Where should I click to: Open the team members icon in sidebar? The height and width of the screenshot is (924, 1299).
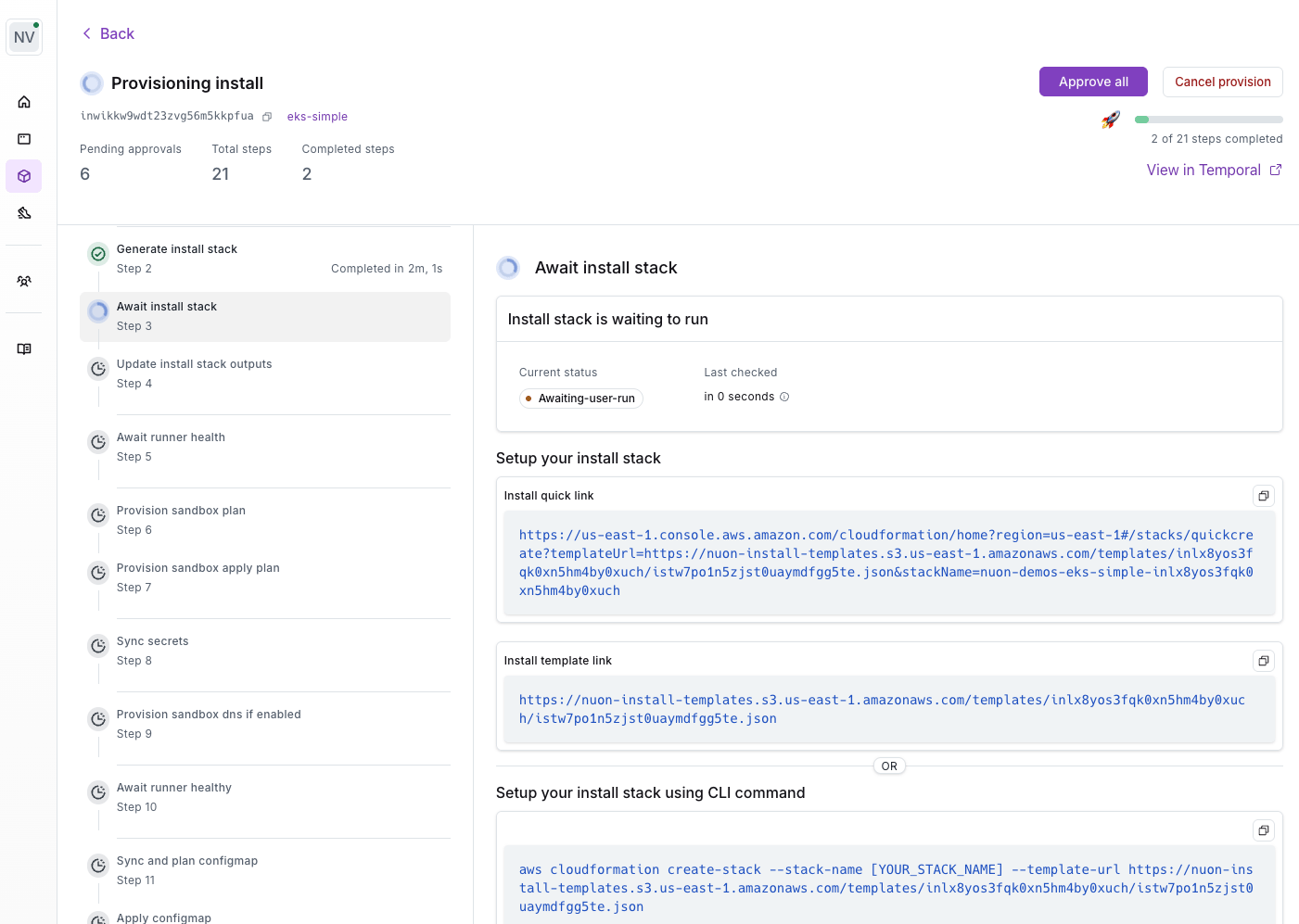(x=24, y=281)
